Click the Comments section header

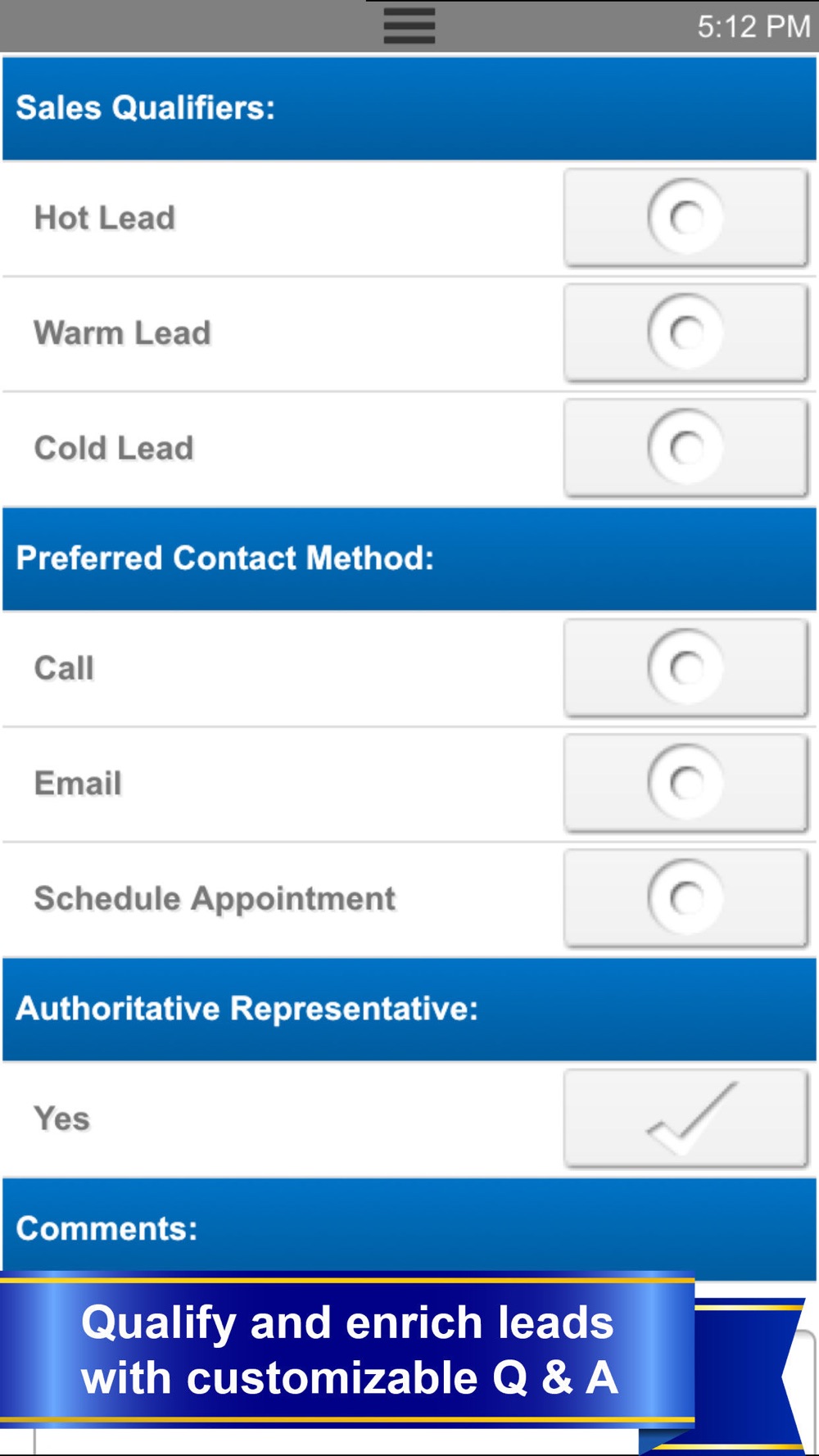[107, 1228]
